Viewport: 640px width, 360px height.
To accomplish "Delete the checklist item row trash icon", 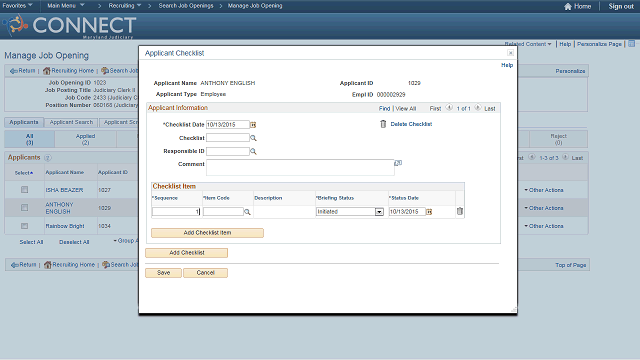I will tap(460, 211).
